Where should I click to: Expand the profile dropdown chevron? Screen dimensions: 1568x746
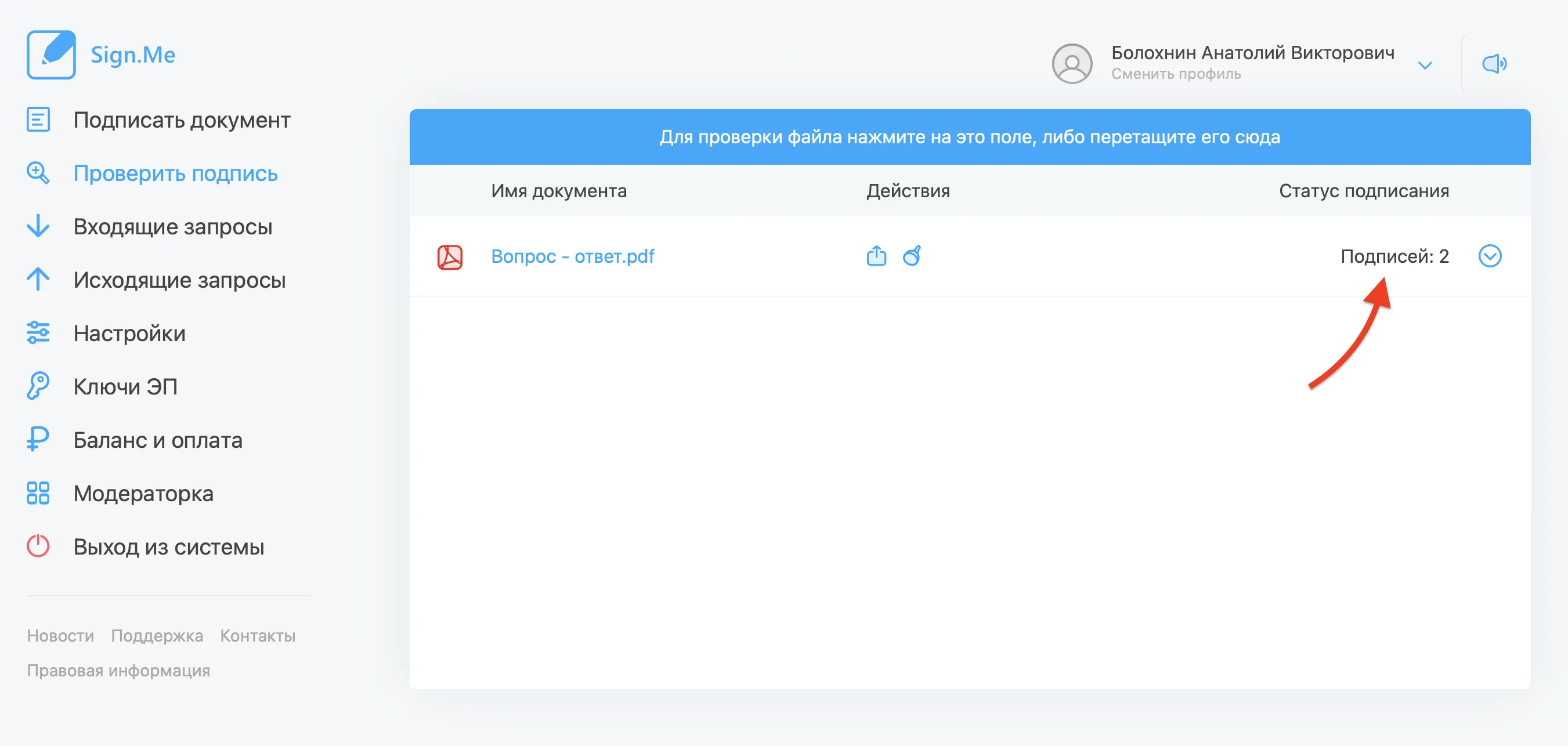pyautogui.click(x=1424, y=65)
